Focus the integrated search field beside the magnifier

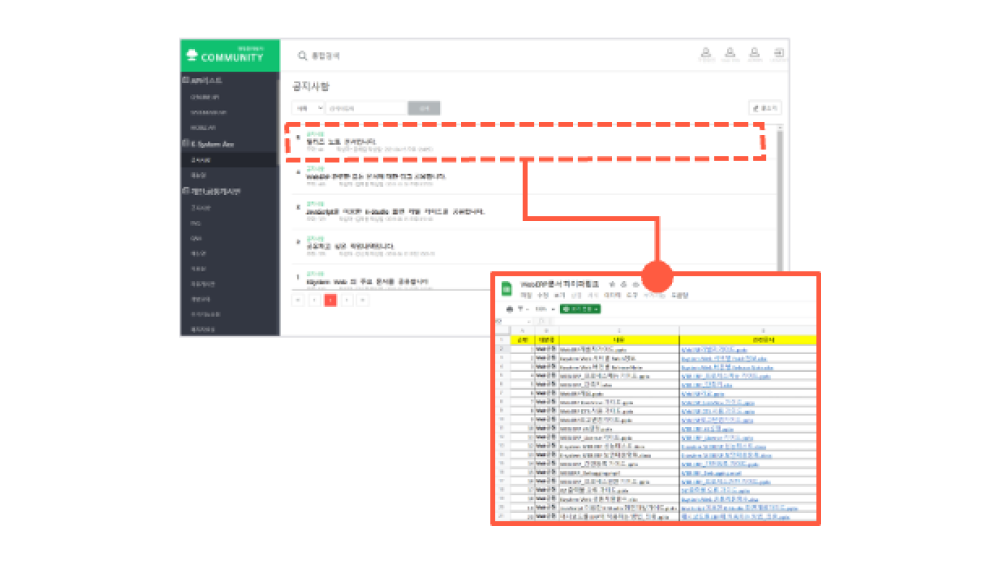click(326, 56)
